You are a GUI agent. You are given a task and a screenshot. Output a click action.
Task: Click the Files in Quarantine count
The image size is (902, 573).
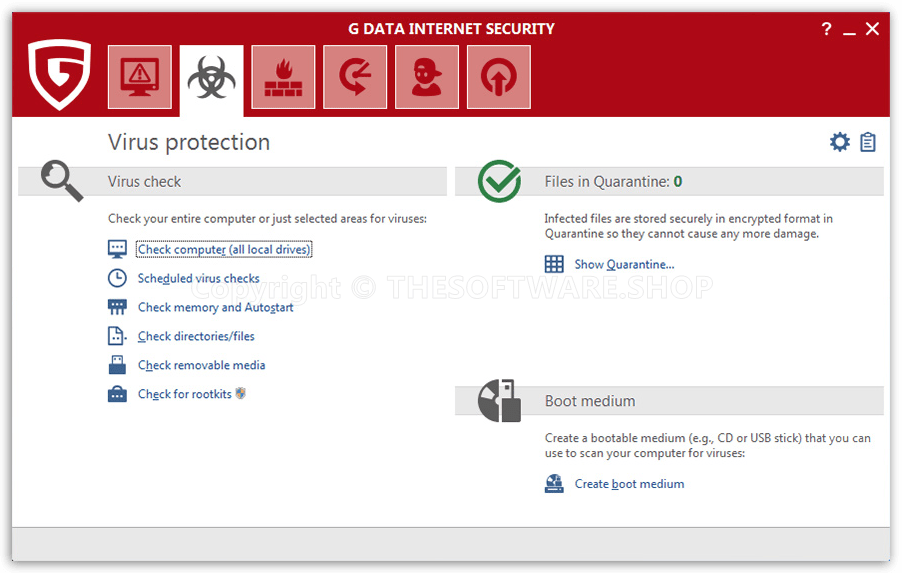[x=678, y=182]
